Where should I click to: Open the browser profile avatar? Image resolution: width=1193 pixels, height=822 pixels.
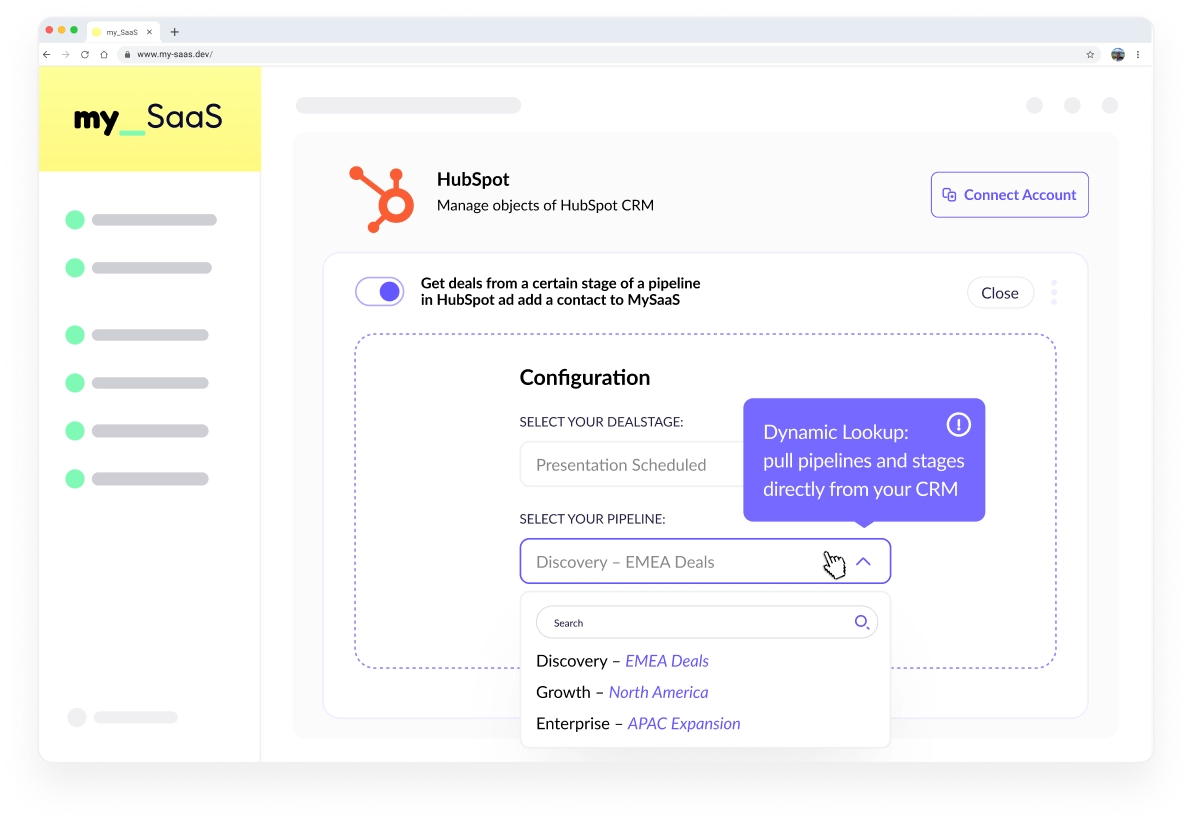click(x=1117, y=54)
